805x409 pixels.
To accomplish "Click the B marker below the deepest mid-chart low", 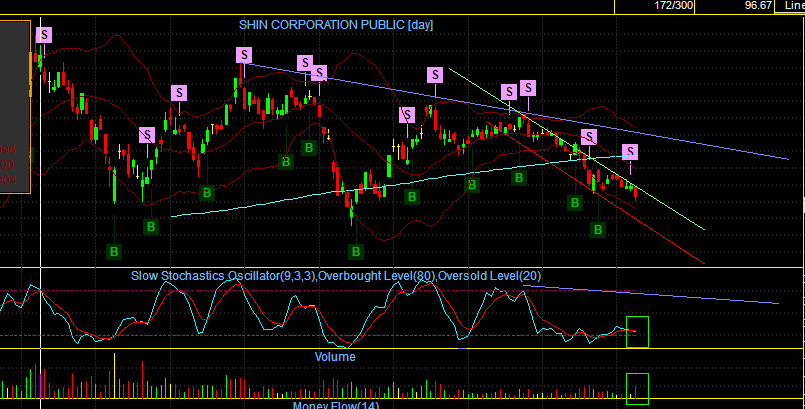I will [356, 252].
